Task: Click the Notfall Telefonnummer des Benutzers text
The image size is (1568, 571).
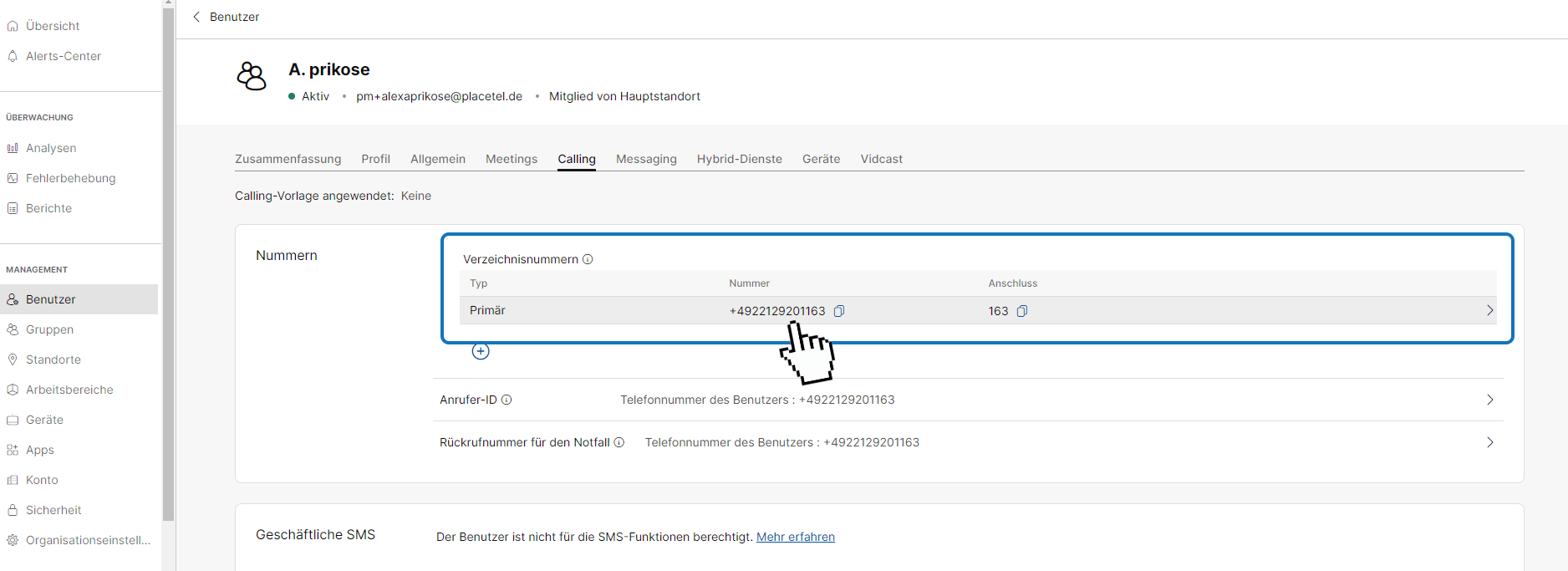Action: point(782,442)
